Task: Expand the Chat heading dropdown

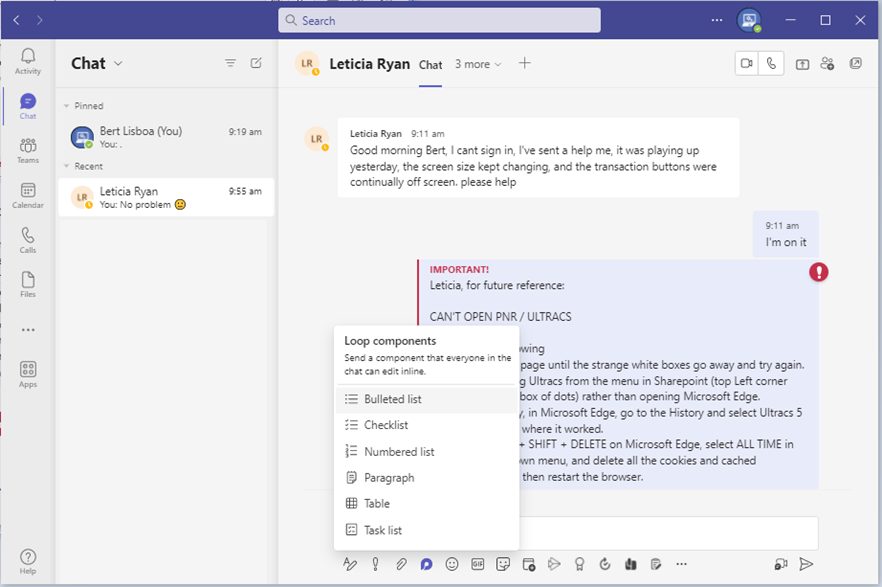Action: [118, 64]
